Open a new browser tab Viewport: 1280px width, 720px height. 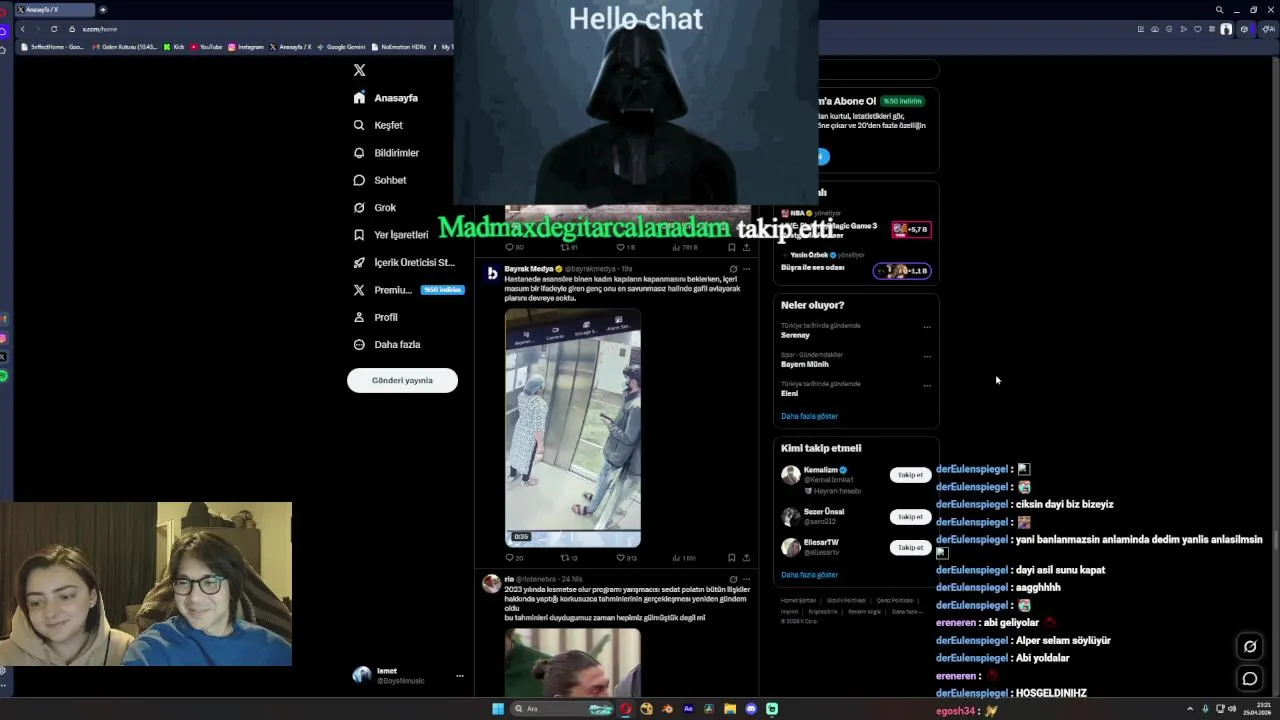[x=102, y=10]
